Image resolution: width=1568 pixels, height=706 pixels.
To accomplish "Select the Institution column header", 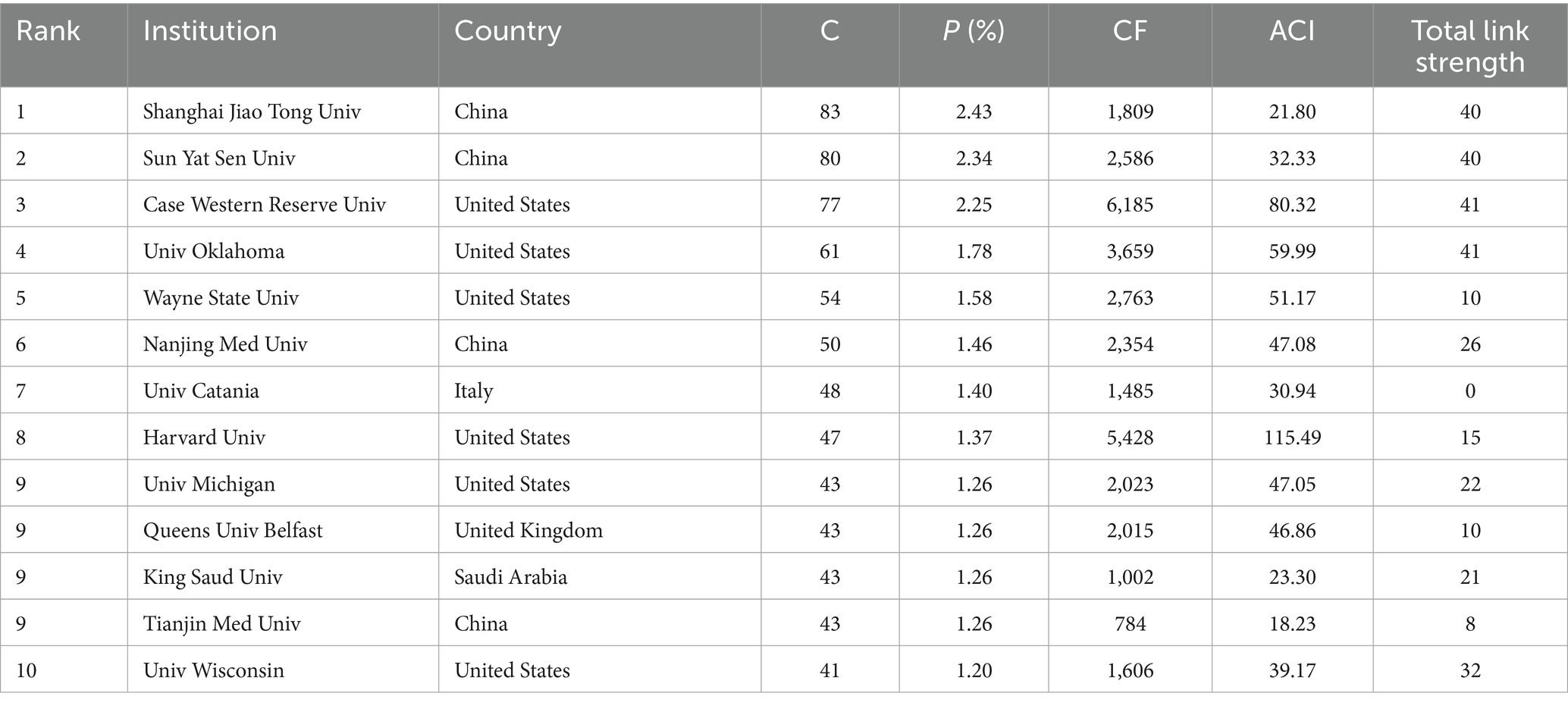I will click(210, 31).
